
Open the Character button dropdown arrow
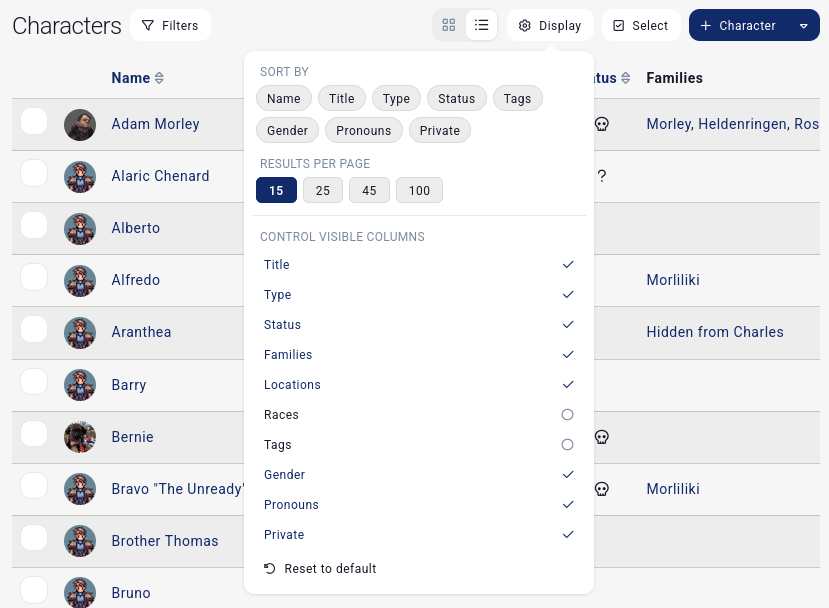[x=805, y=25]
